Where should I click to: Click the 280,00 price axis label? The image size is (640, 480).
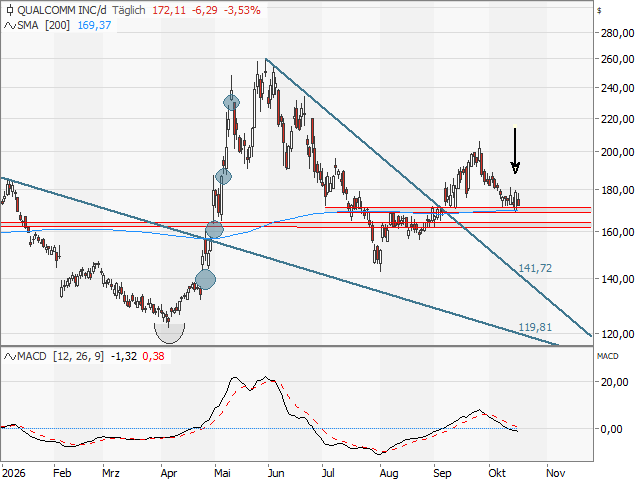[x=618, y=33]
